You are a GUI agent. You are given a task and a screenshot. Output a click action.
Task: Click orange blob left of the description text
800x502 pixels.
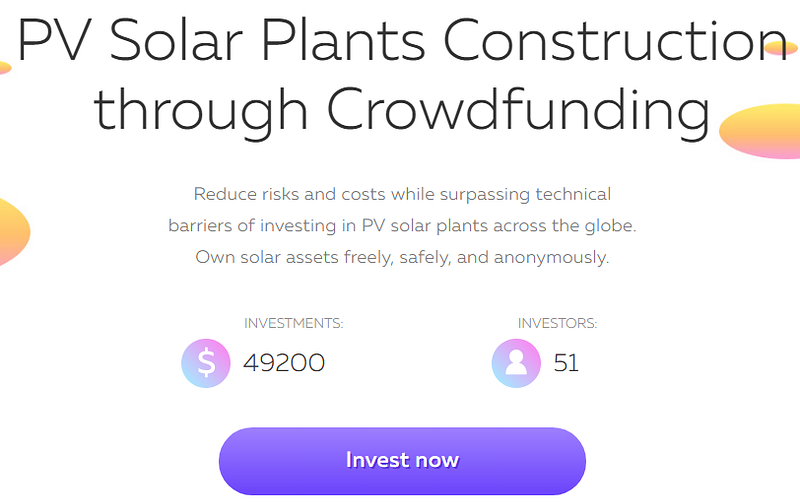tap(10, 230)
